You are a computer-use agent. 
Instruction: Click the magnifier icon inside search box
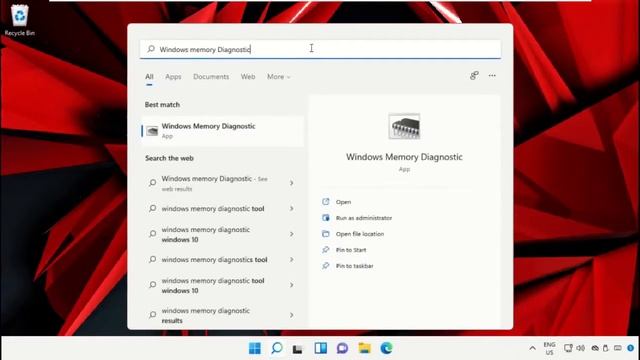point(151,49)
